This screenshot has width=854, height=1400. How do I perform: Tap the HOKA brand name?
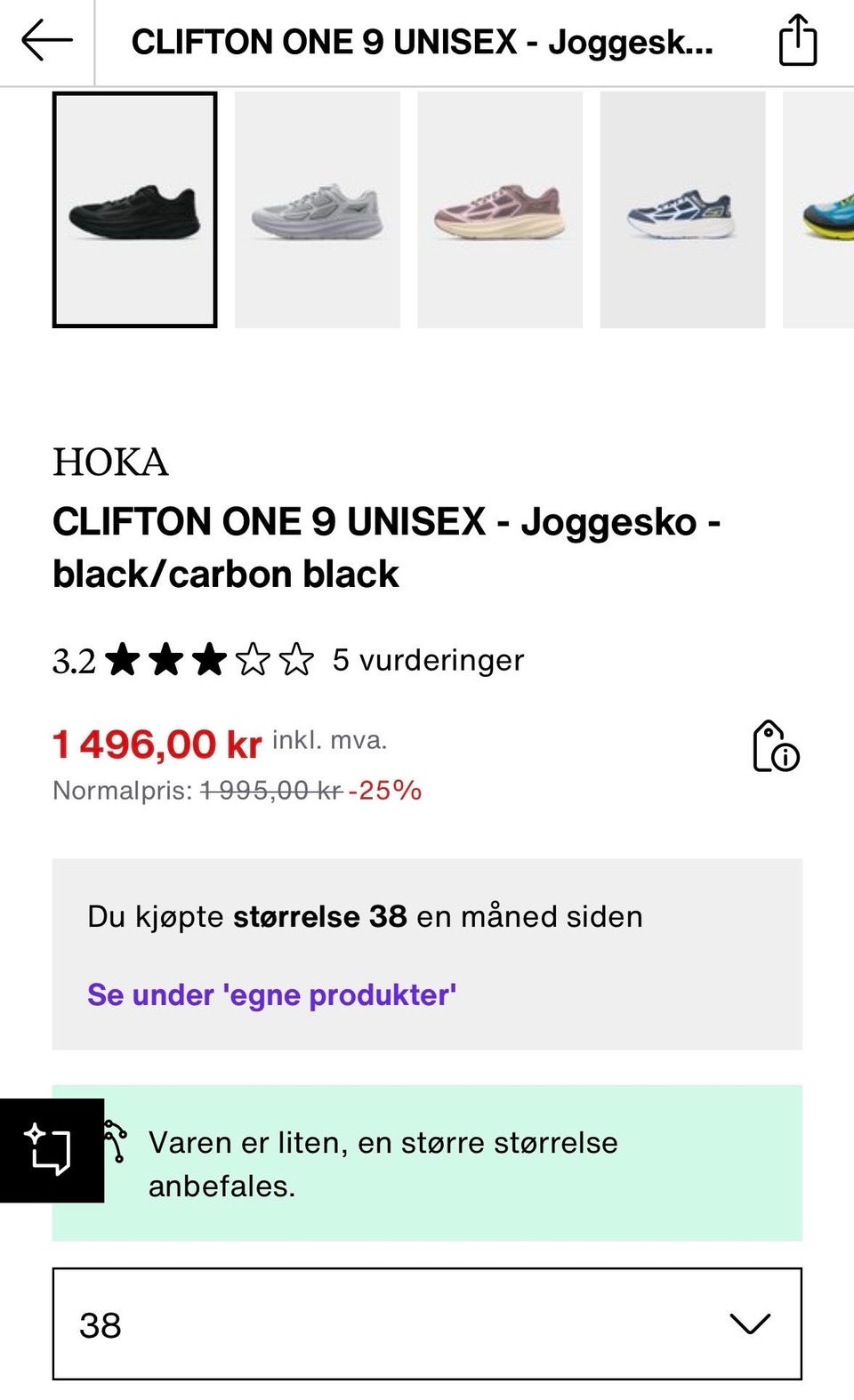click(x=110, y=463)
